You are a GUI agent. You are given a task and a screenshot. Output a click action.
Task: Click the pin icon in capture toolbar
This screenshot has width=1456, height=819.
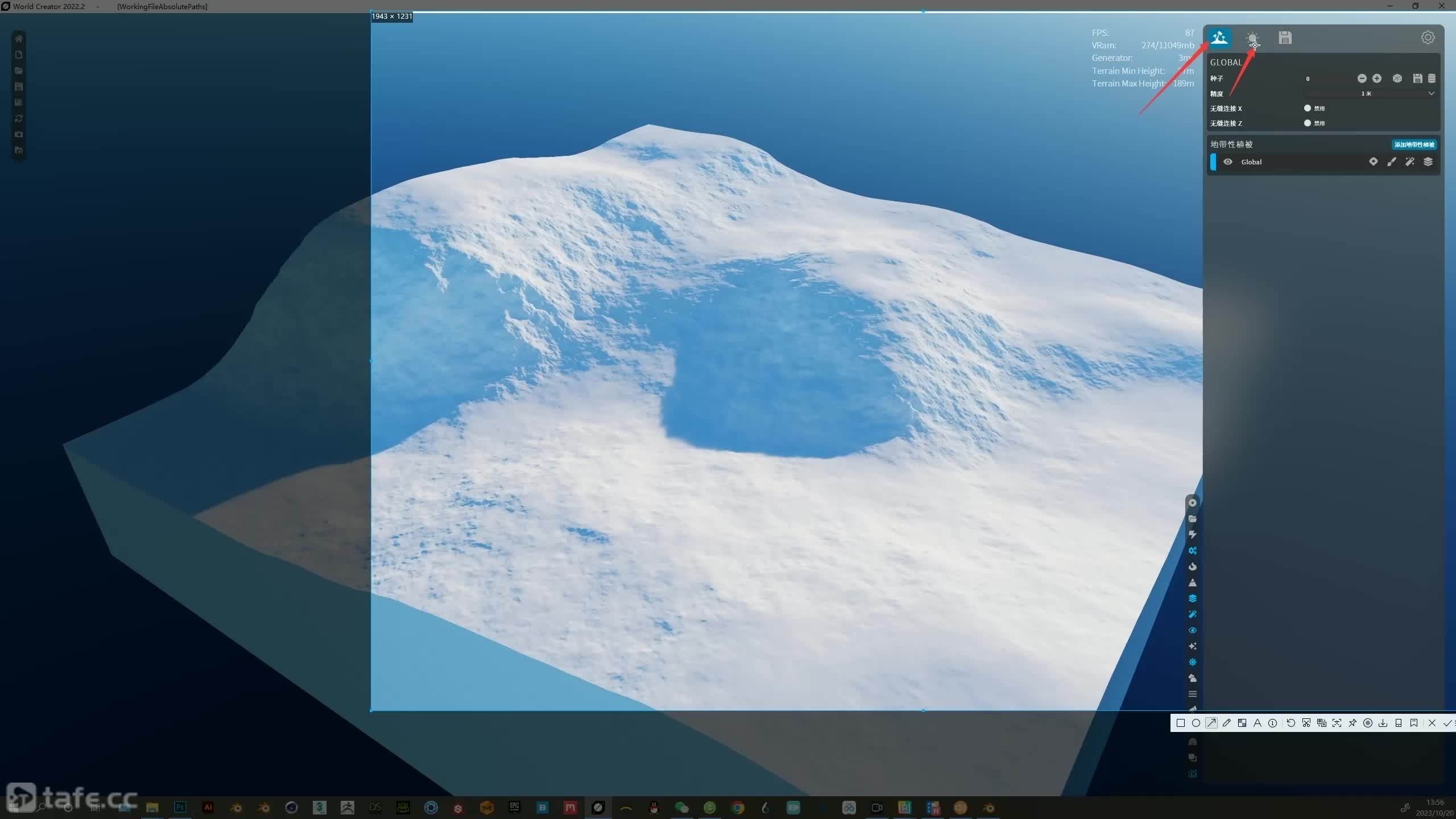[1352, 723]
